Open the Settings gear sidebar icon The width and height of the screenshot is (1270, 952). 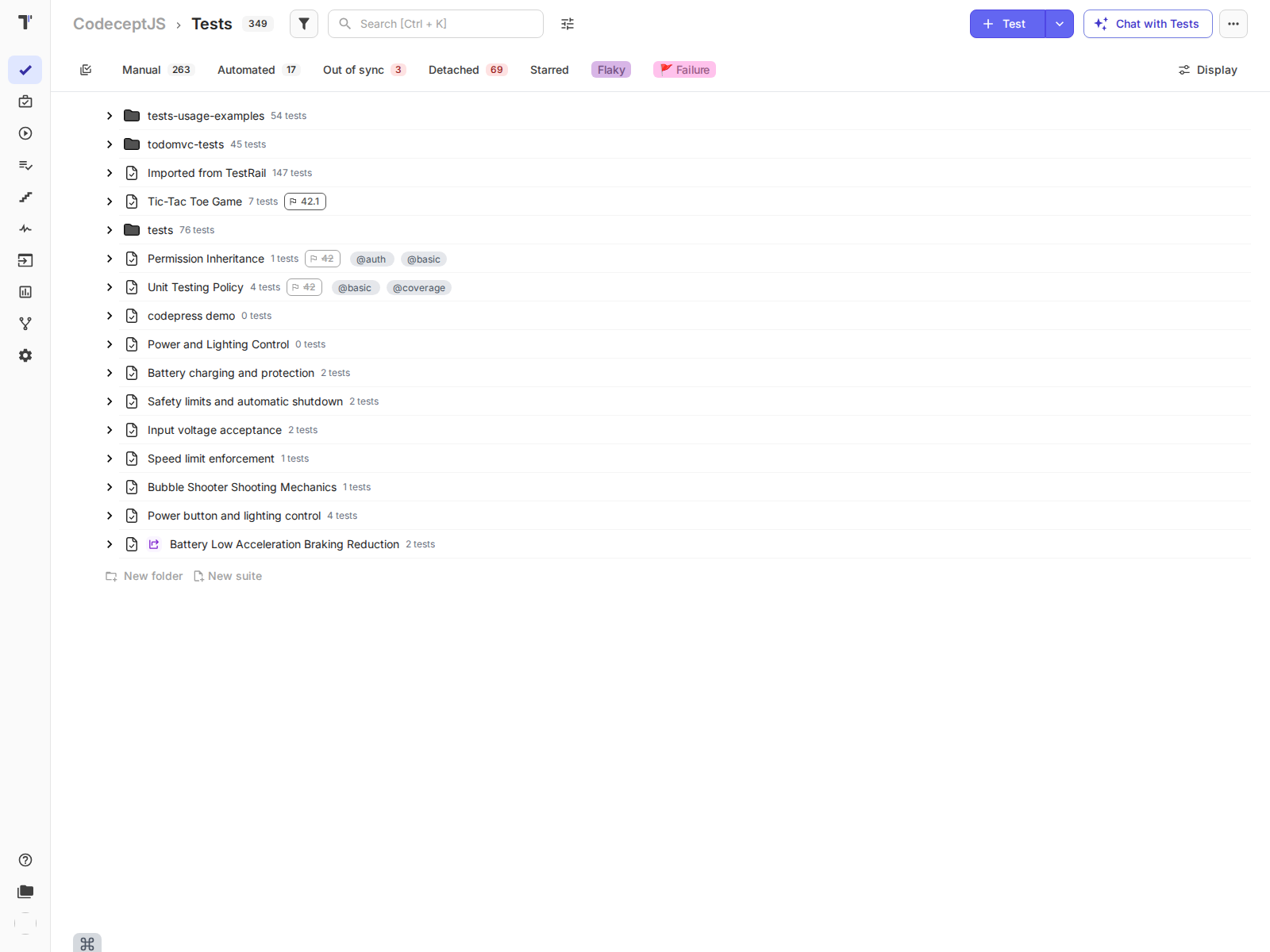(x=25, y=355)
